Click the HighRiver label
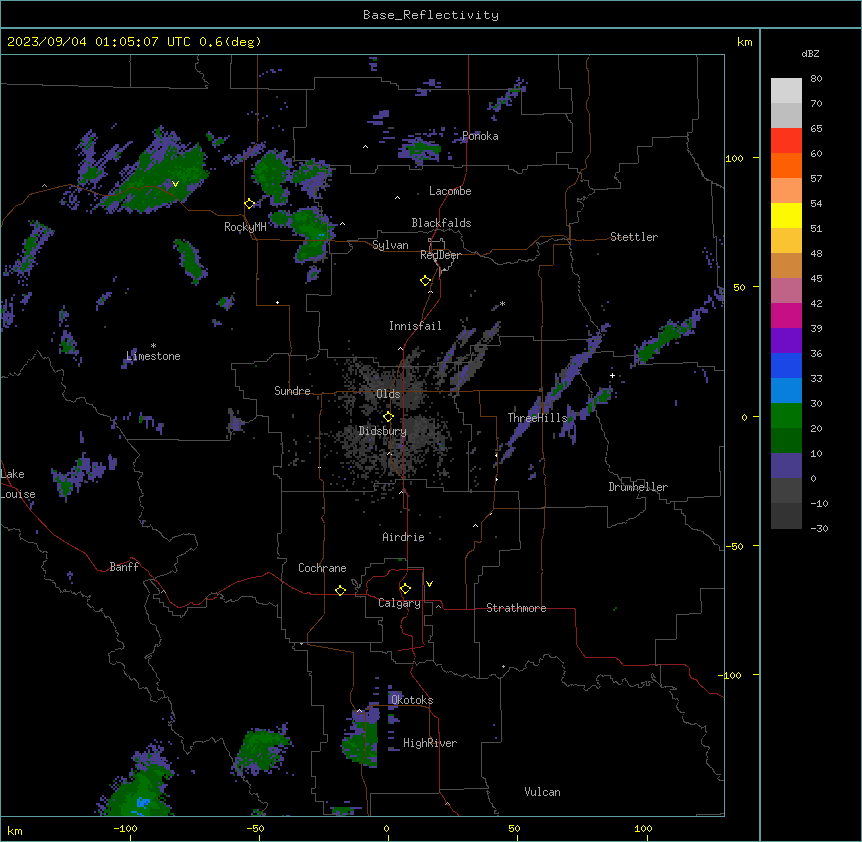 tap(430, 743)
